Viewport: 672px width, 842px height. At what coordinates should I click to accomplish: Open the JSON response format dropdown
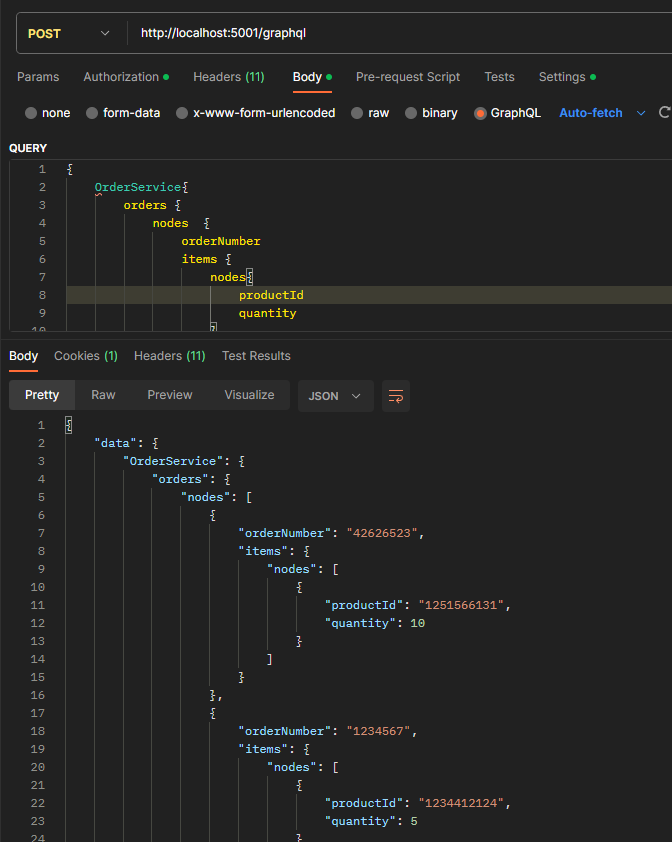(335, 395)
